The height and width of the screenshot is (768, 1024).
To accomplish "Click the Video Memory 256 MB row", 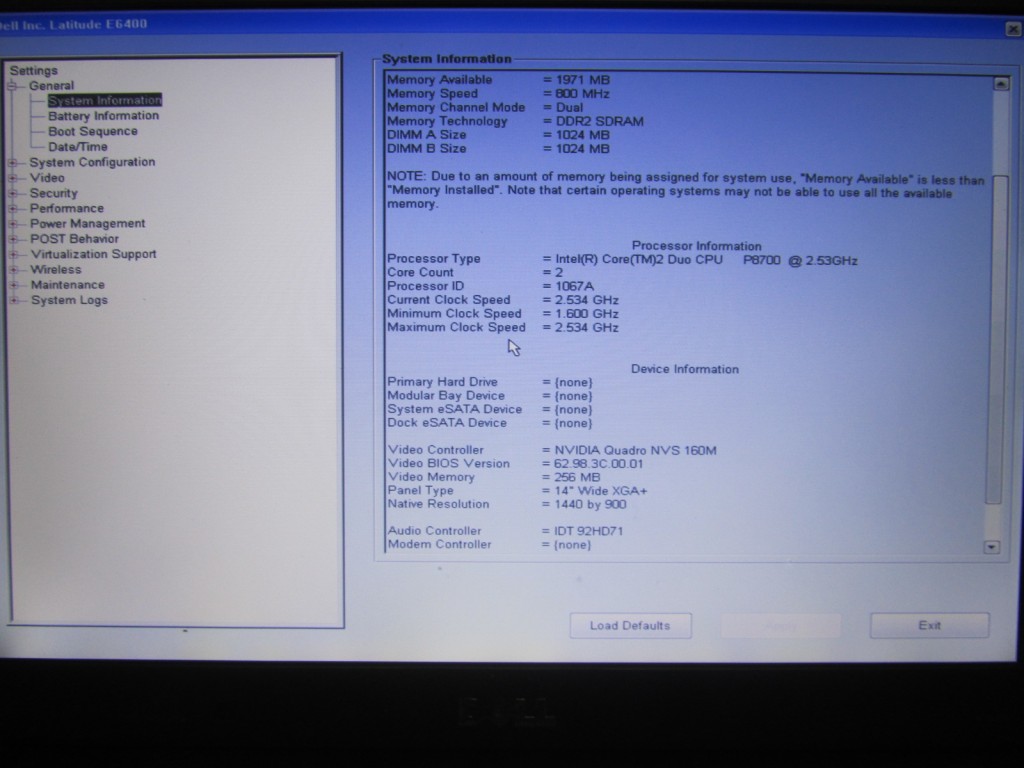I will tap(494, 477).
